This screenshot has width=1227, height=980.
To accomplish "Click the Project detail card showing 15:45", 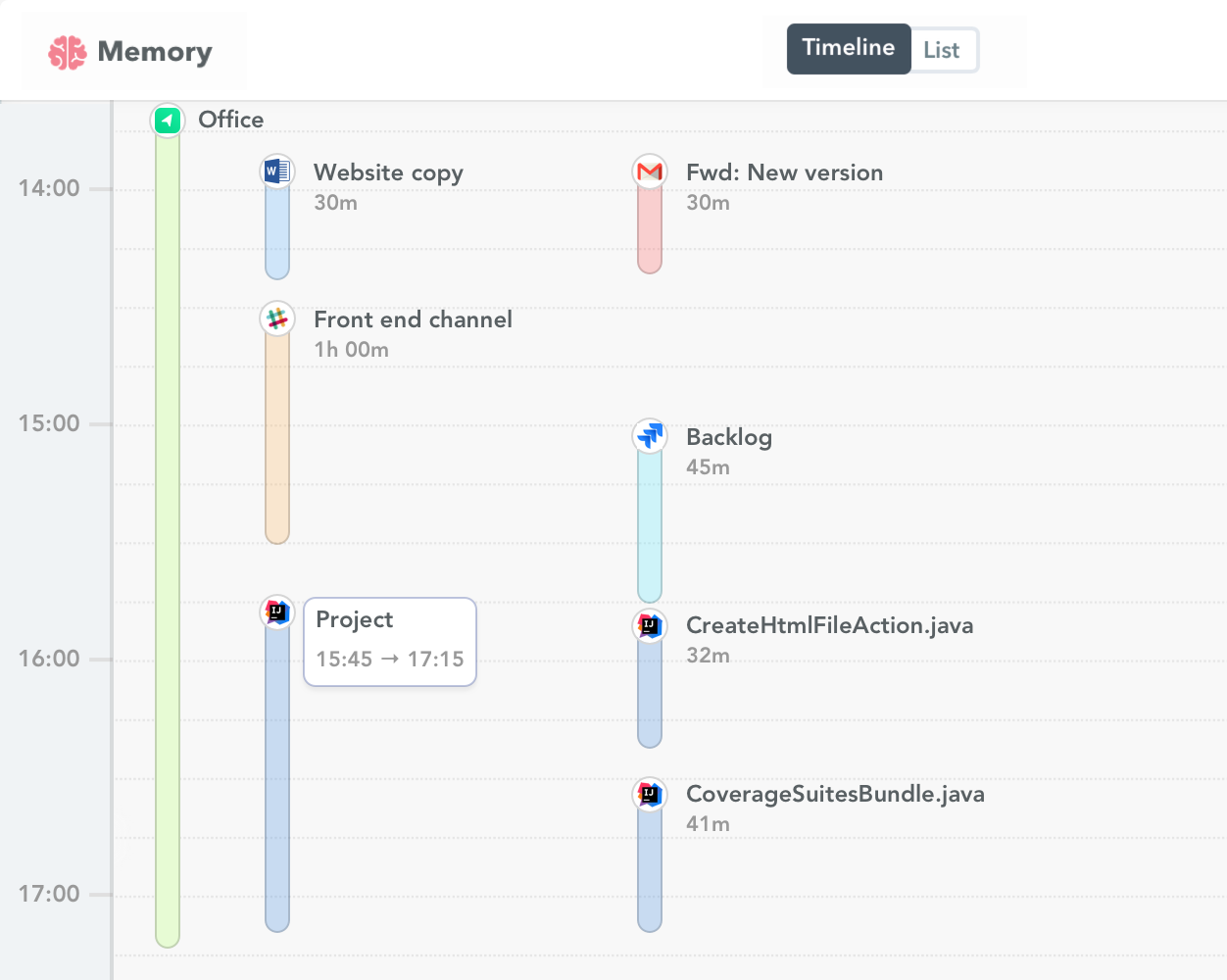I will point(389,641).
